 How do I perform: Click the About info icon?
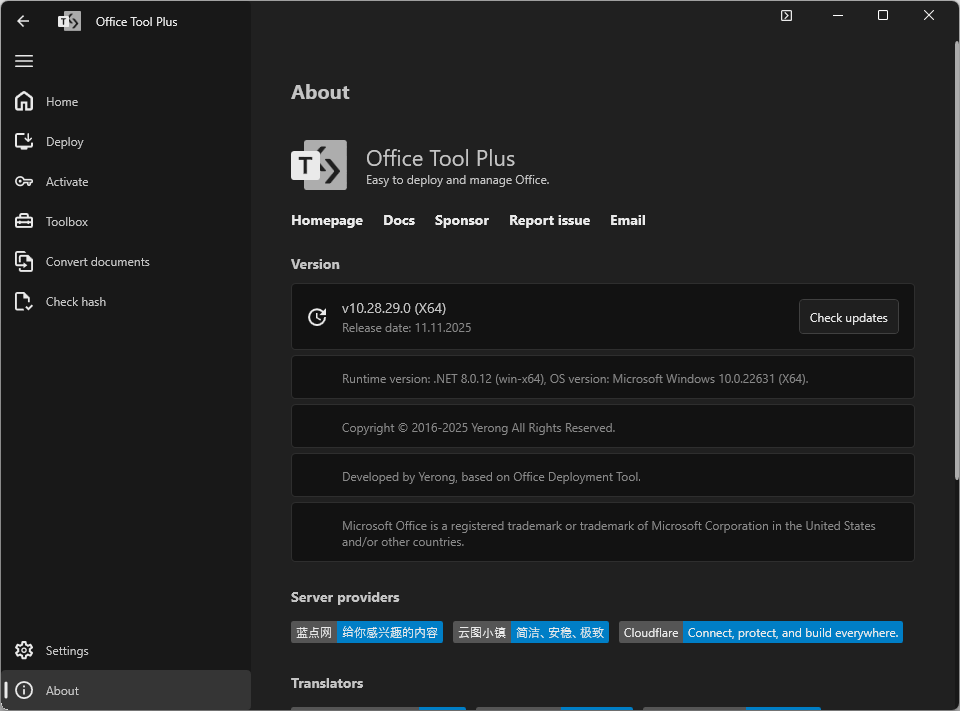(24, 690)
